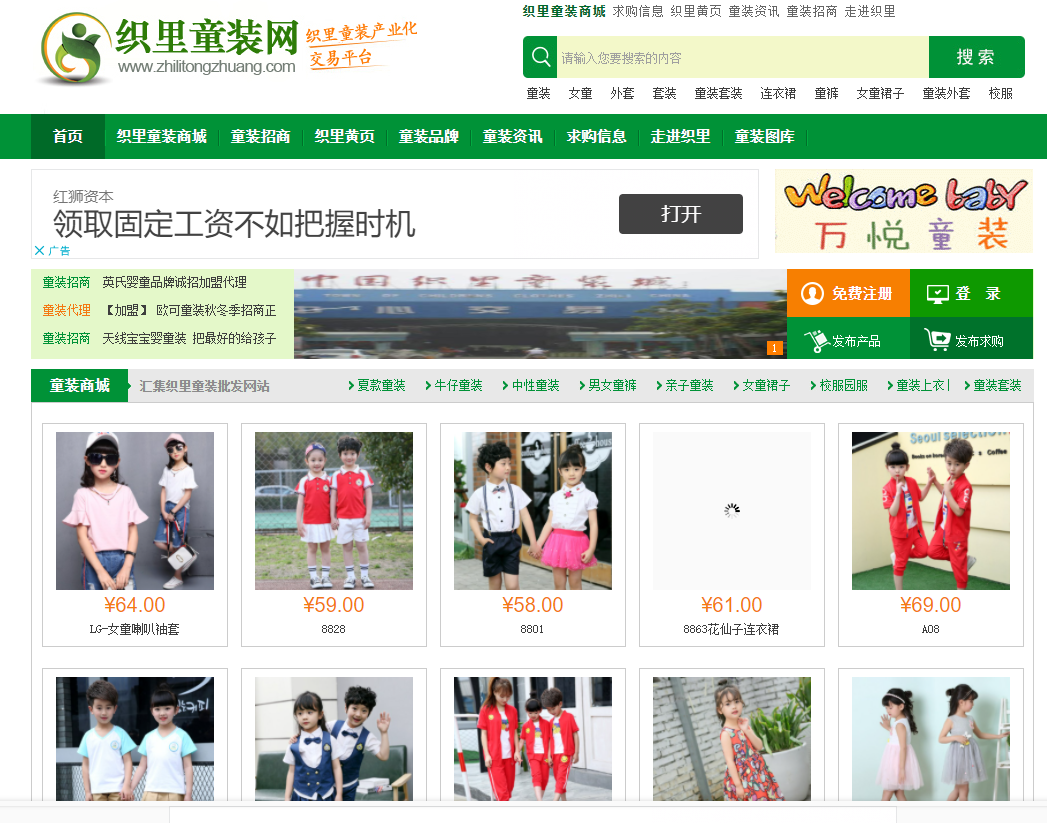Viewport: 1047px width, 823px height.
Task: Click the 红狮资本 ad headline
Action: pos(234,224)
